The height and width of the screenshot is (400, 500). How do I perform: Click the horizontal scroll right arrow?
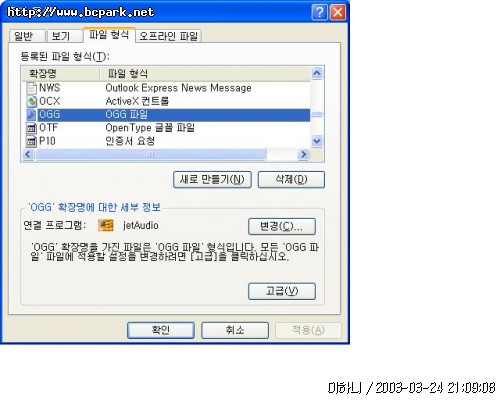pos(304,155)
